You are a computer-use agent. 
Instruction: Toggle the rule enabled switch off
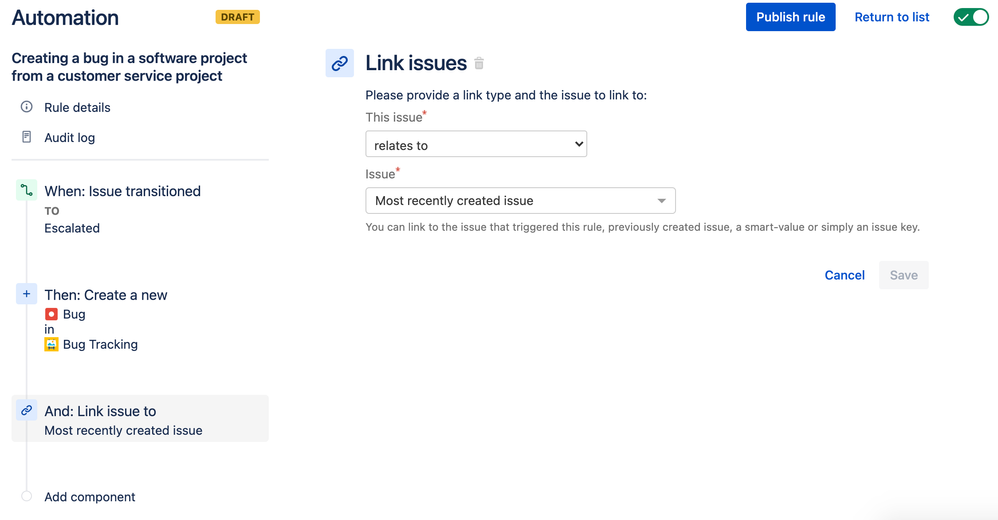[x=971, y=17]
